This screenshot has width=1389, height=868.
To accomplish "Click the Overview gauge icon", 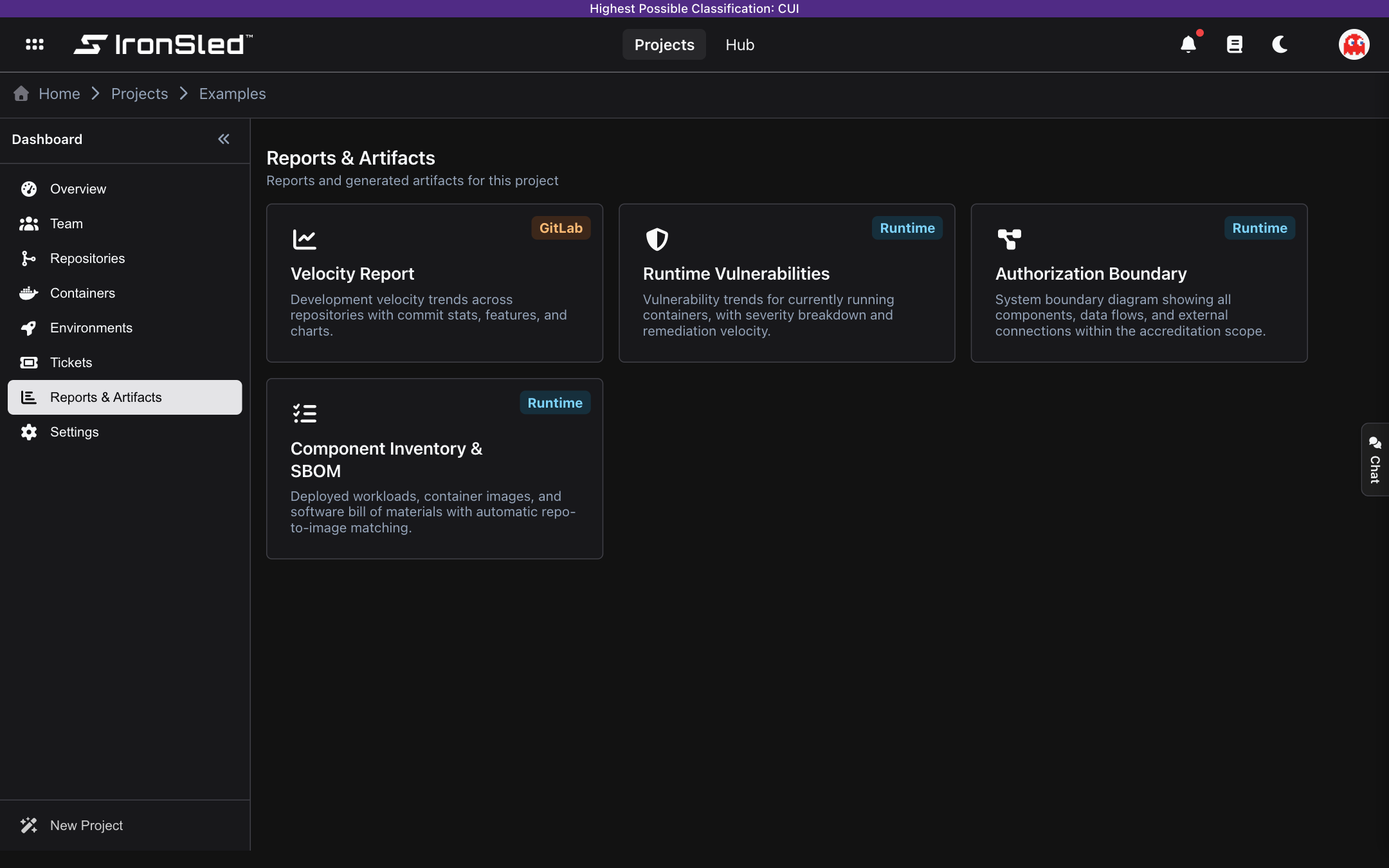I will pos(29,189).
